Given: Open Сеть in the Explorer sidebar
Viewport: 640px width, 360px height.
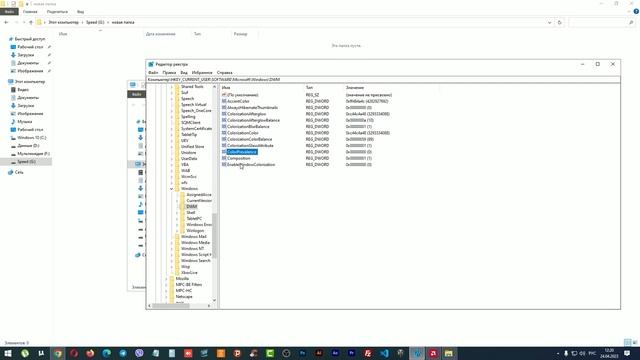Looking at the screenshot, I should (19, 172).
